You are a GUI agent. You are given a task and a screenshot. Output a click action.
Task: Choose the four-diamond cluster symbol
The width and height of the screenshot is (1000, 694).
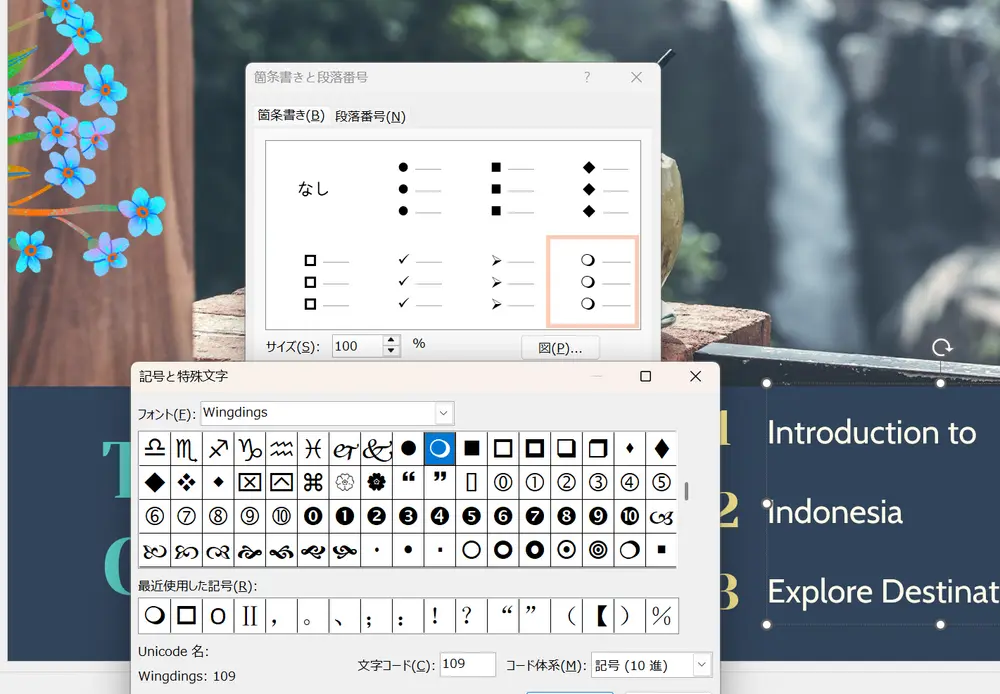coord(186,482)
